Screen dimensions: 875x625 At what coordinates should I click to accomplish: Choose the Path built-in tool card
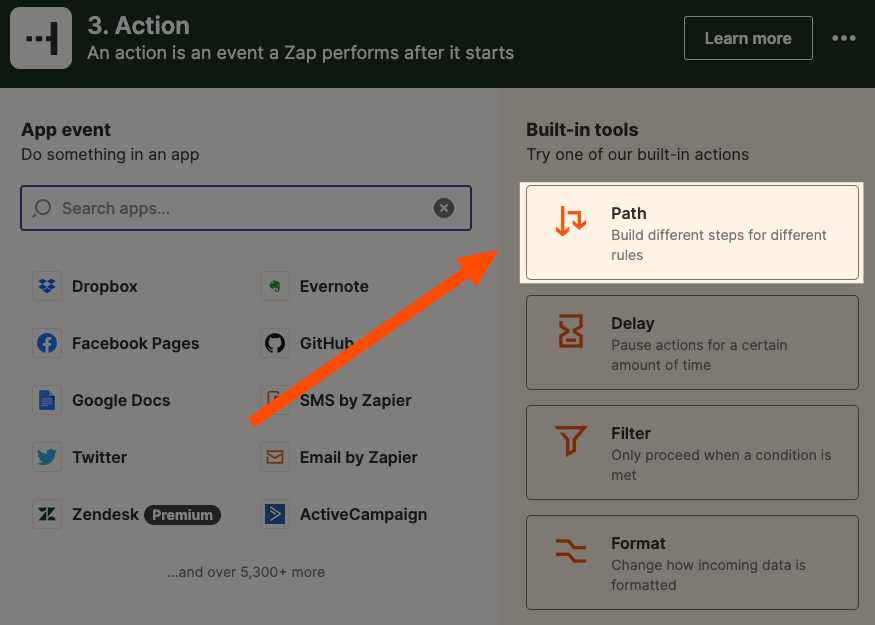[x=692, y=232]
